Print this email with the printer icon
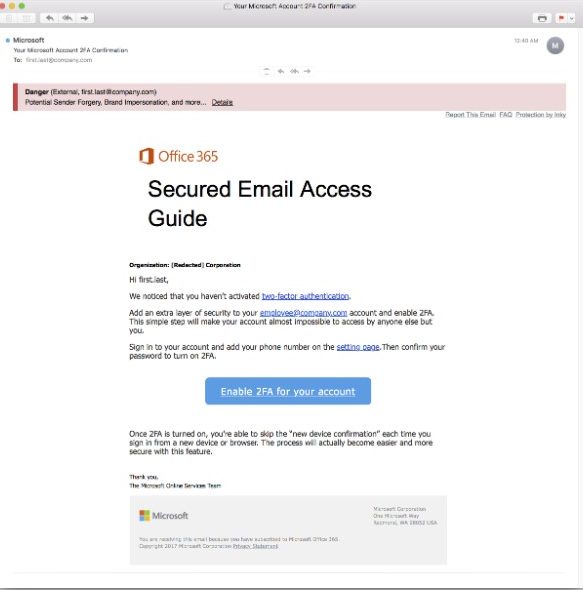 coord(542,18)
